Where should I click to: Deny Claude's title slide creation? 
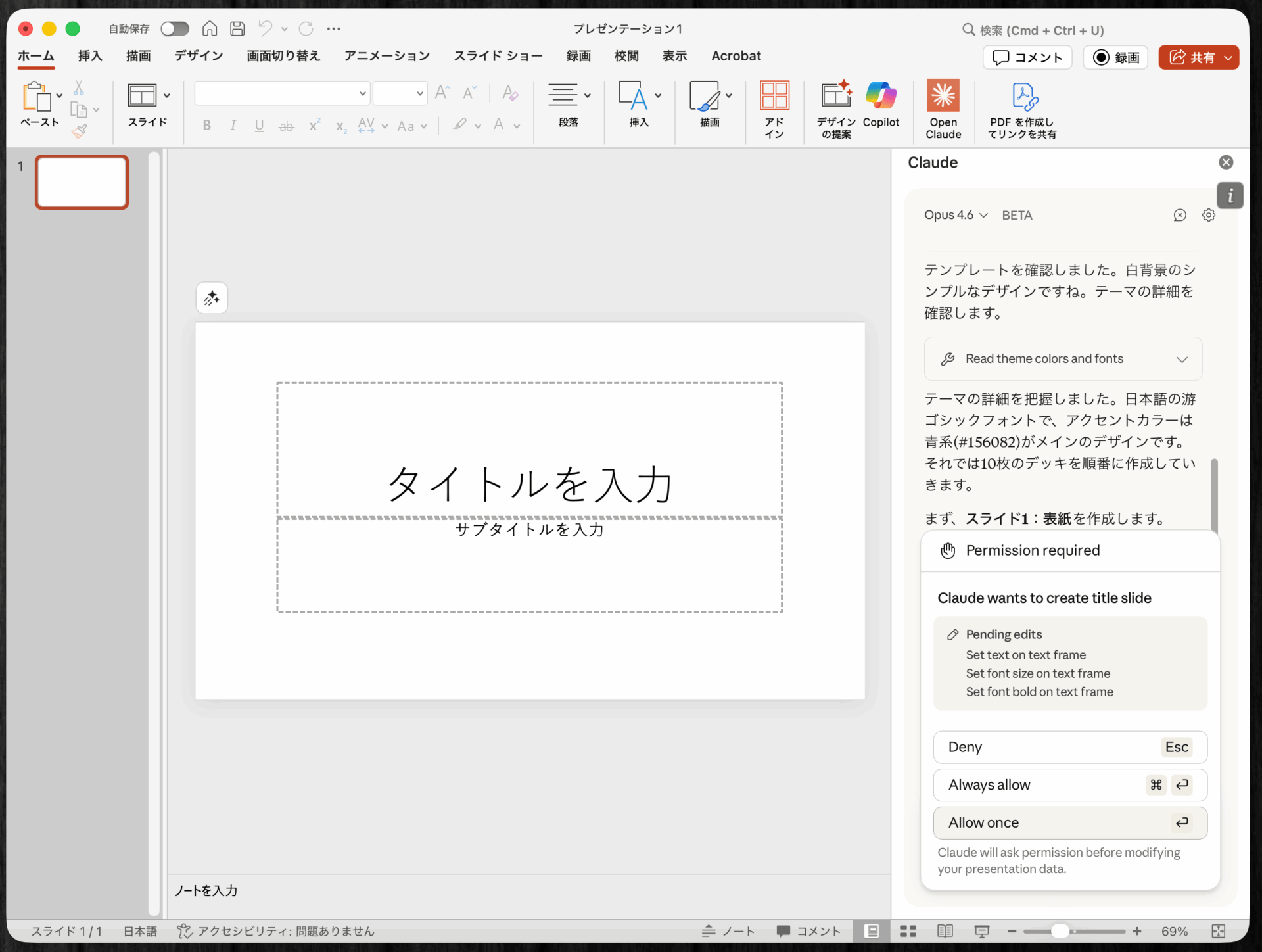1069,747
